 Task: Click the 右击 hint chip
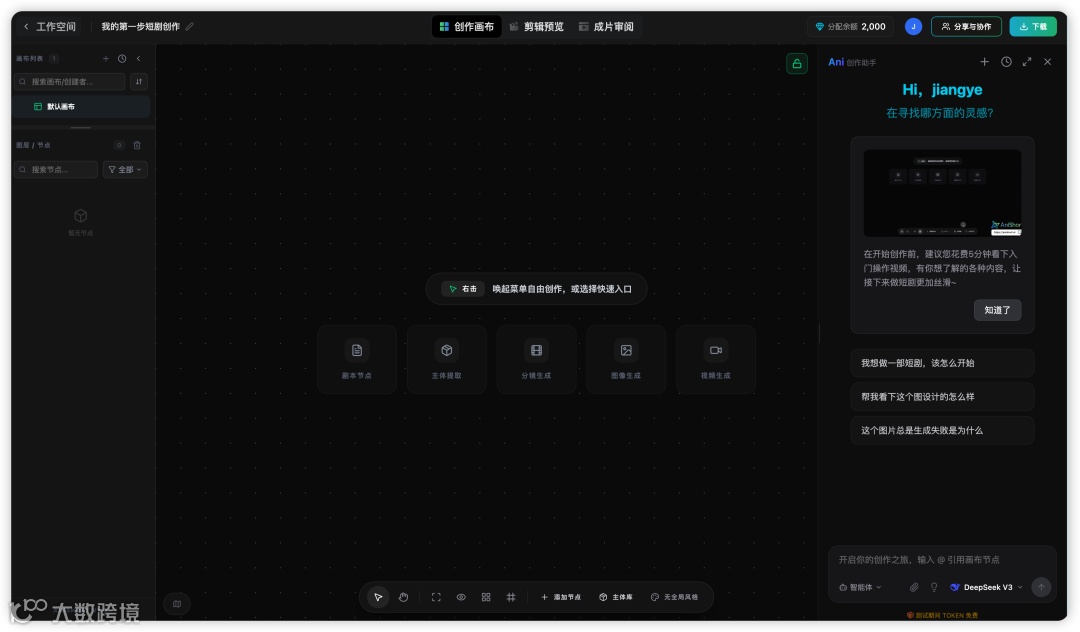click(464, 289)
